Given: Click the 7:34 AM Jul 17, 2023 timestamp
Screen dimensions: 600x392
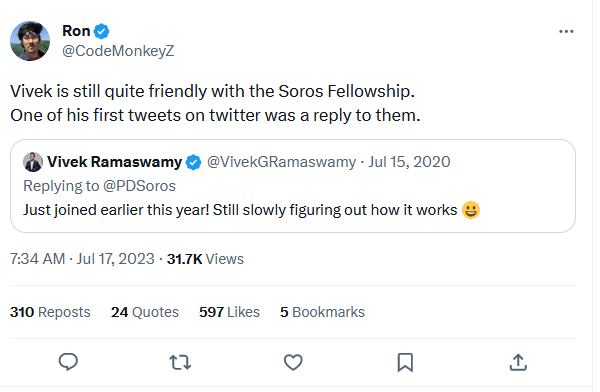Looking at the screenshot, I should (82, 259).
